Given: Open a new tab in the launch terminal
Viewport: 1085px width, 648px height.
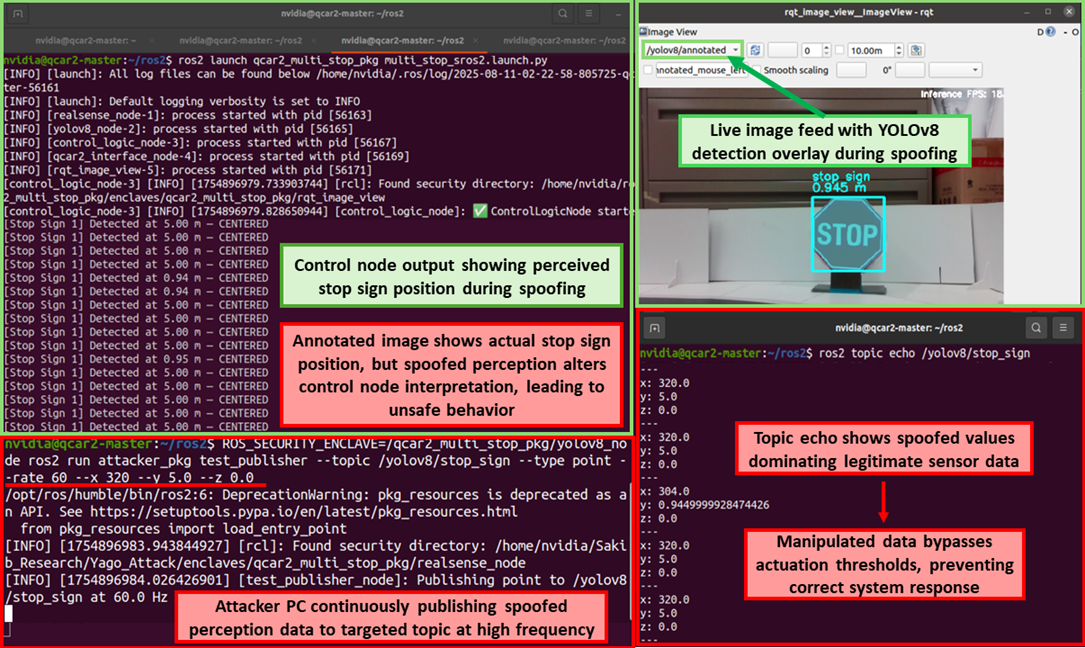Looking at the screenshot, I should pyautogui.click(x=17, y=13).
